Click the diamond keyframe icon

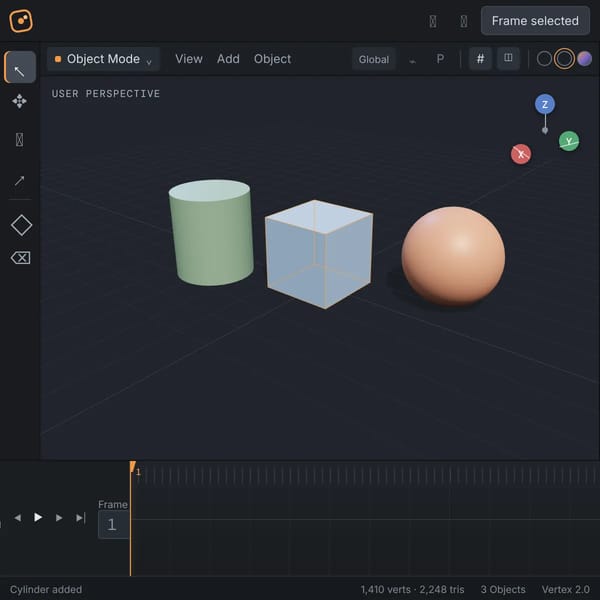tap(21, 225)
